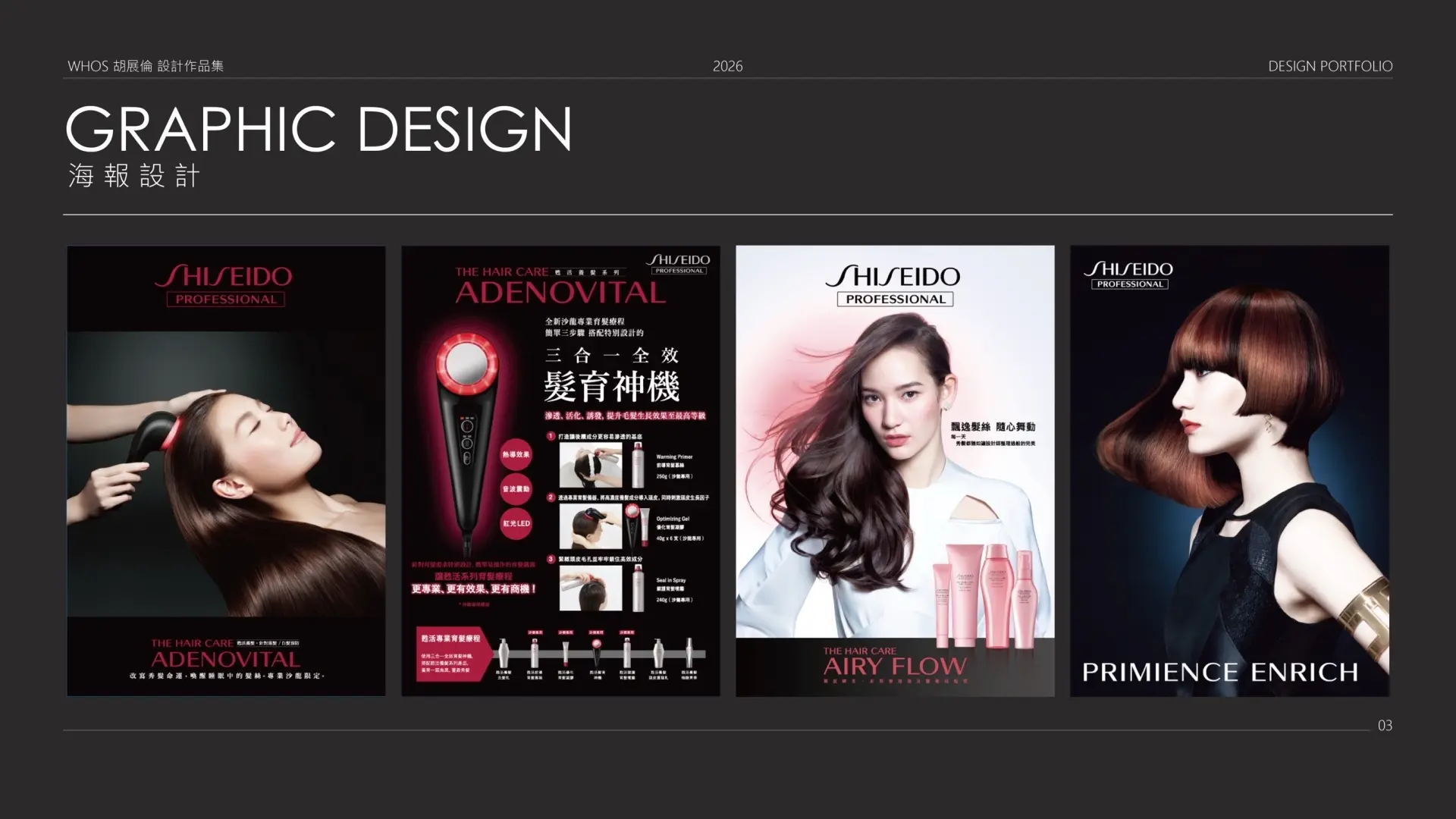The height and width of the screenshot is (819, 1456).
Task: Click the red Shiseido logo on the scalp massage poster
Action: (x=225, y=284)
